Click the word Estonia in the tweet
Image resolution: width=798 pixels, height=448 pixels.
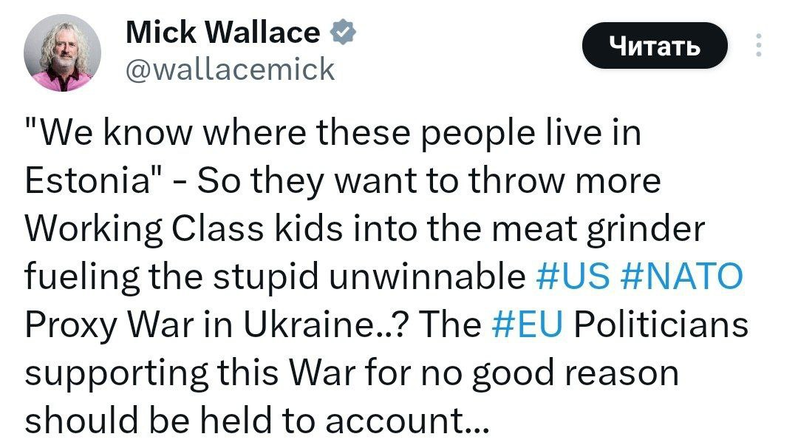point(83,181)
